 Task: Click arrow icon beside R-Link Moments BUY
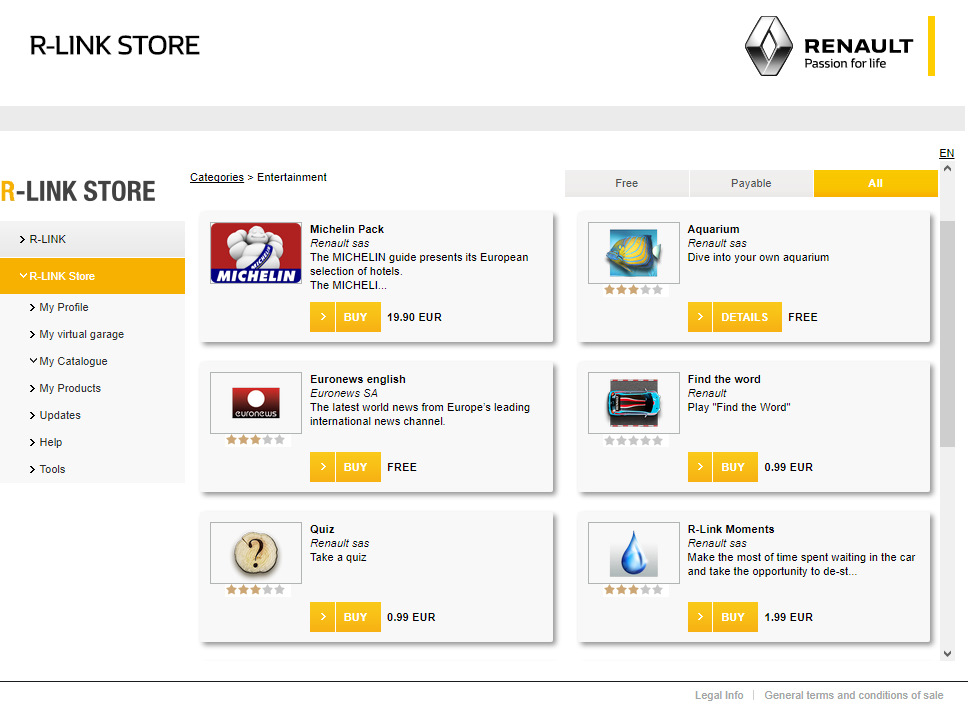(700, 617)
